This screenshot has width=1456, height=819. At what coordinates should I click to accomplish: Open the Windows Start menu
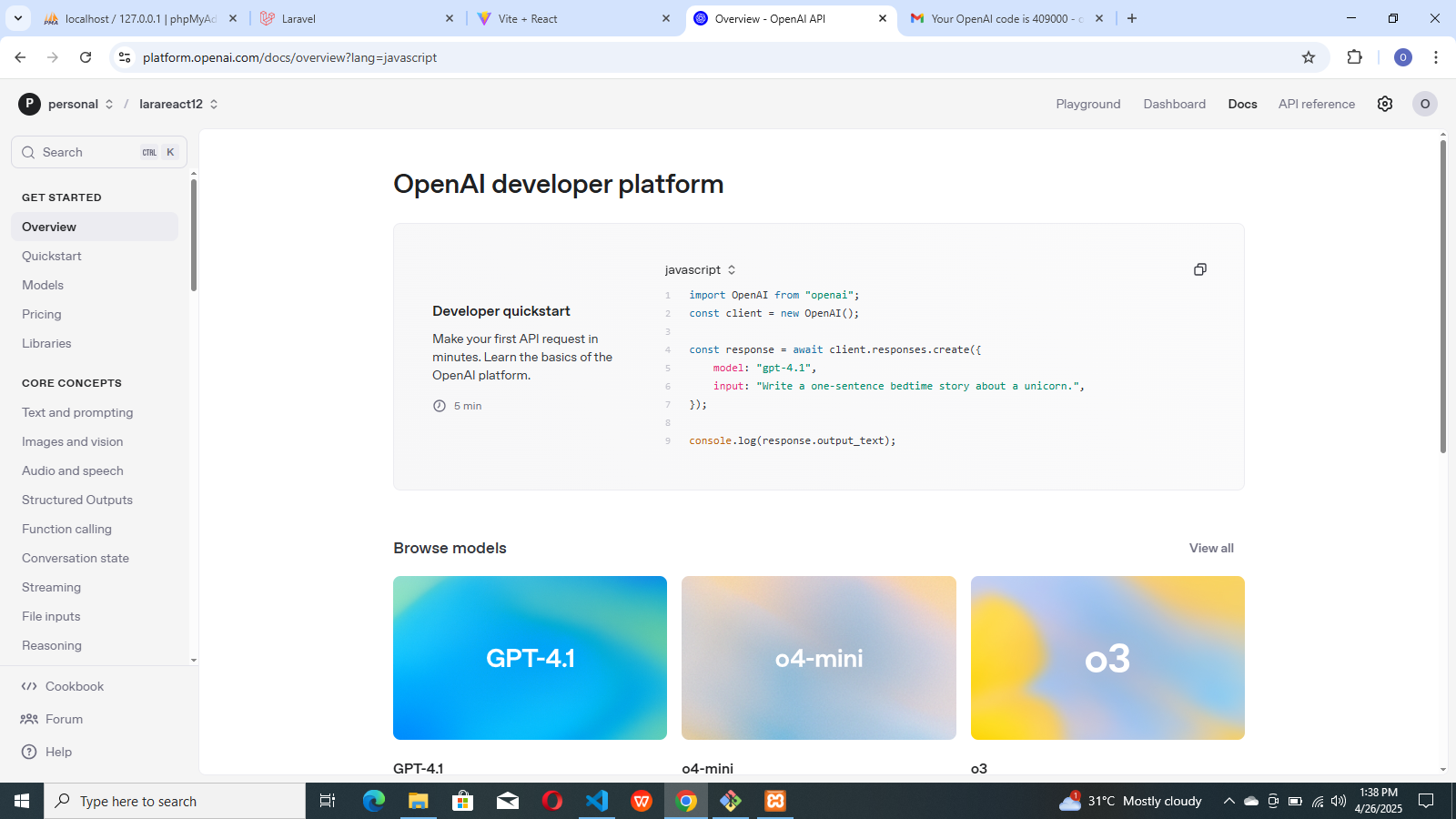coord(22,801)
